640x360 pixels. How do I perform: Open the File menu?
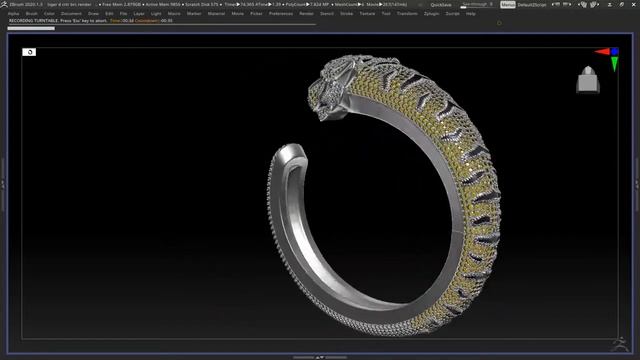tap(123, 13)
